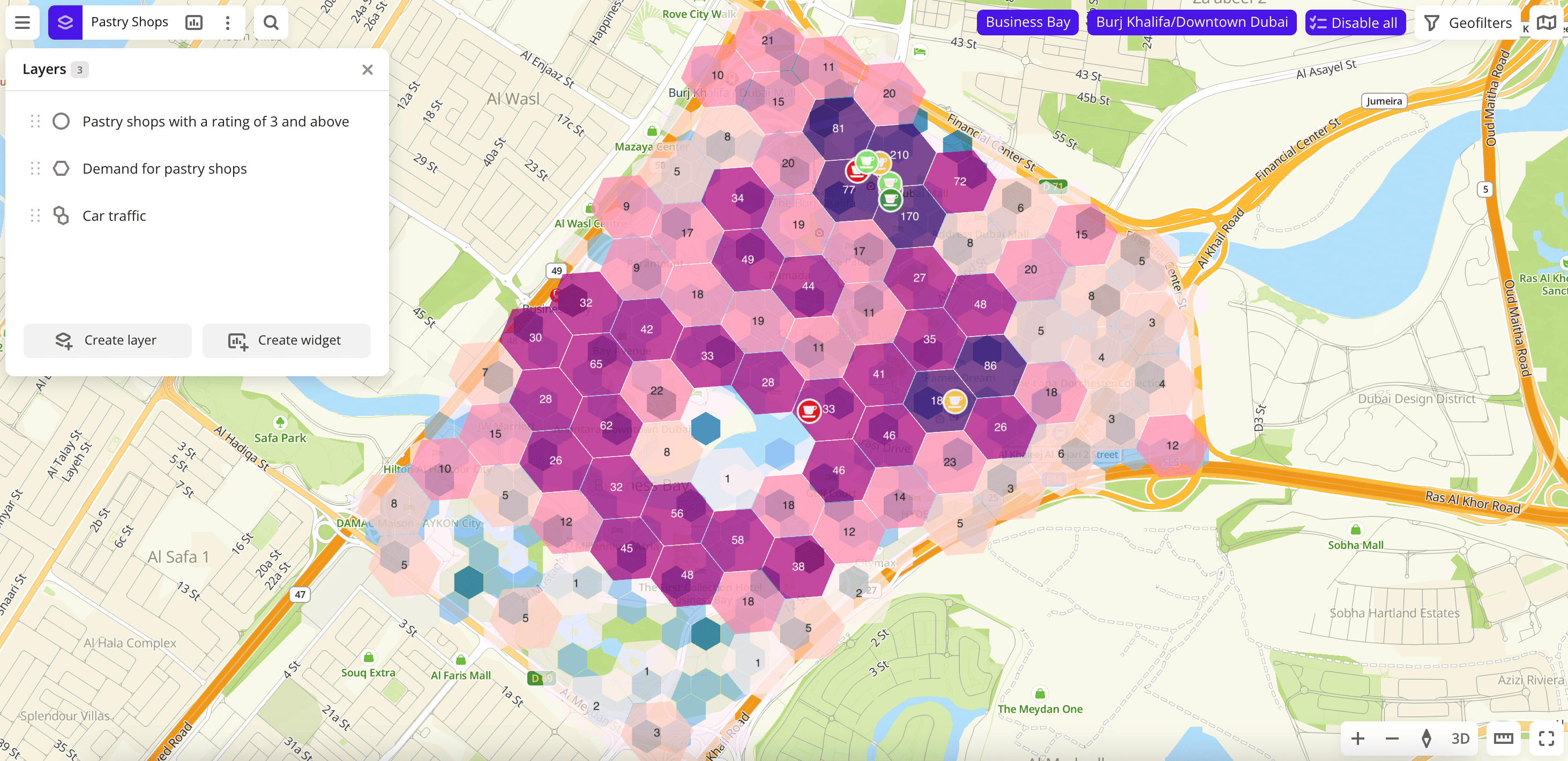
Task: Click the yellow cup marker near hexagon 18
Action: [x=955, y=401]
